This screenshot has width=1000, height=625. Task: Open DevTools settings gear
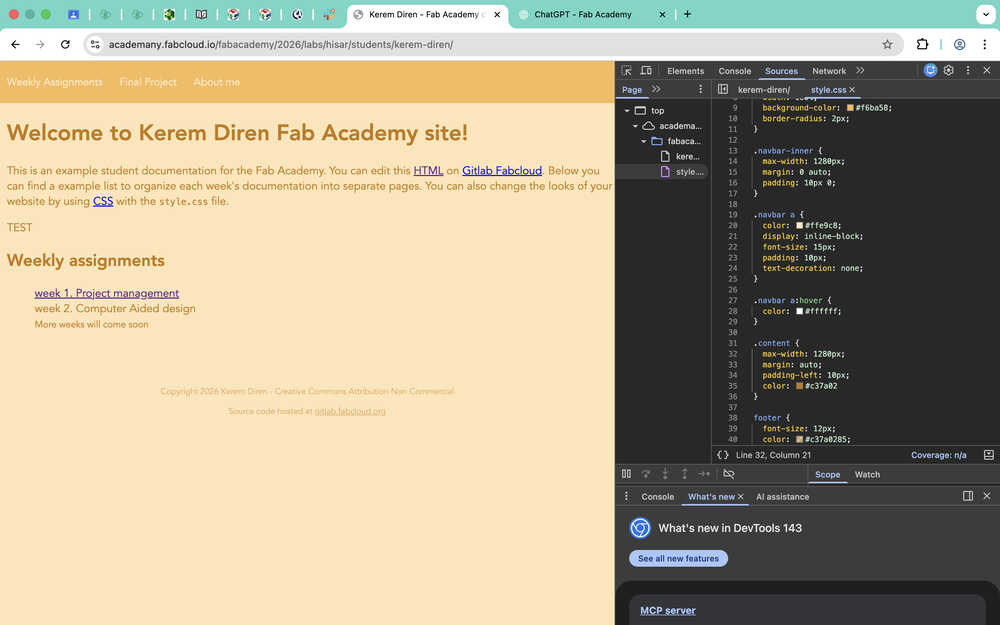click(949, 71)
